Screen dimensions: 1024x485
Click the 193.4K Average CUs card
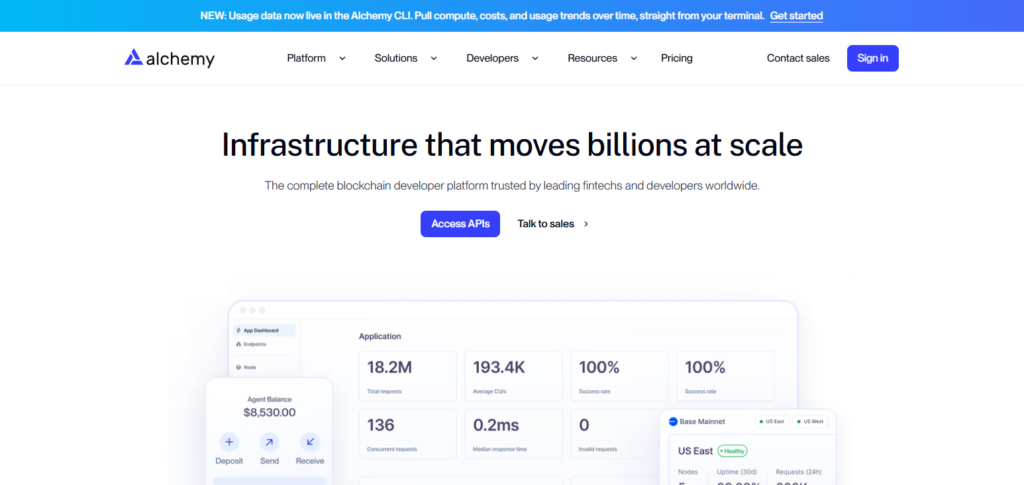click(x=513, y=376)
